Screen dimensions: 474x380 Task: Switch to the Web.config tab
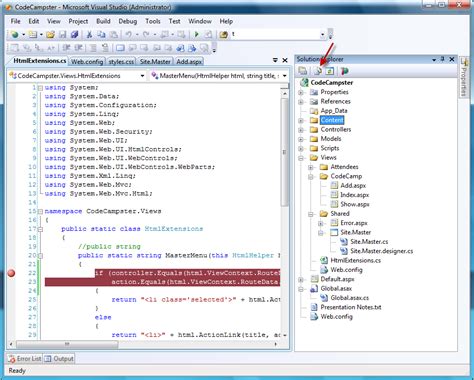tap(87, 62)
